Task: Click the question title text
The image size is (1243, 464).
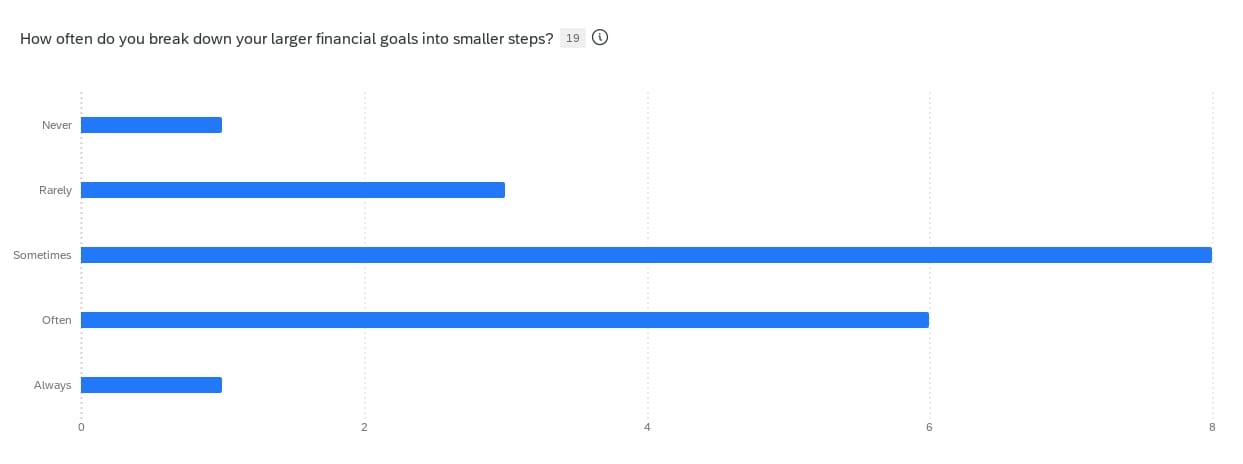Action: [x=287, y=38]
